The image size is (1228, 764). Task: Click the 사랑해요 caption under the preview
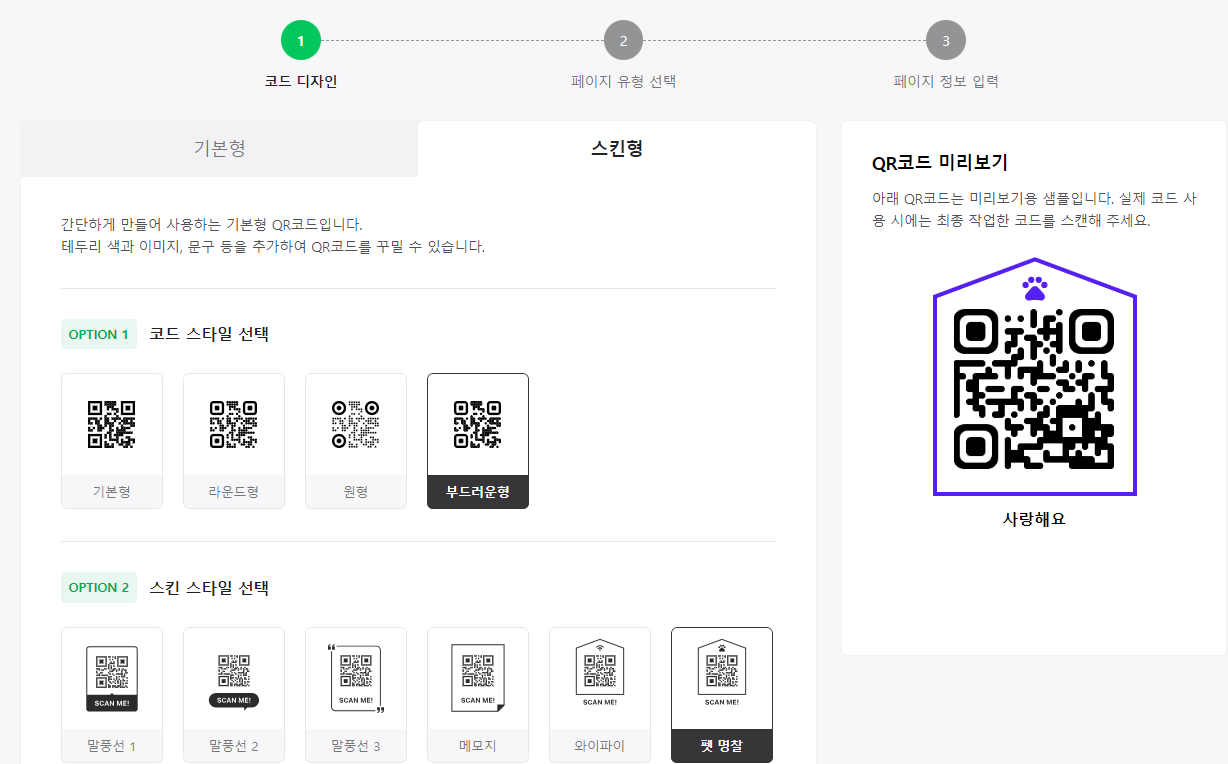pyautogui.click(x=1034, y=520)
